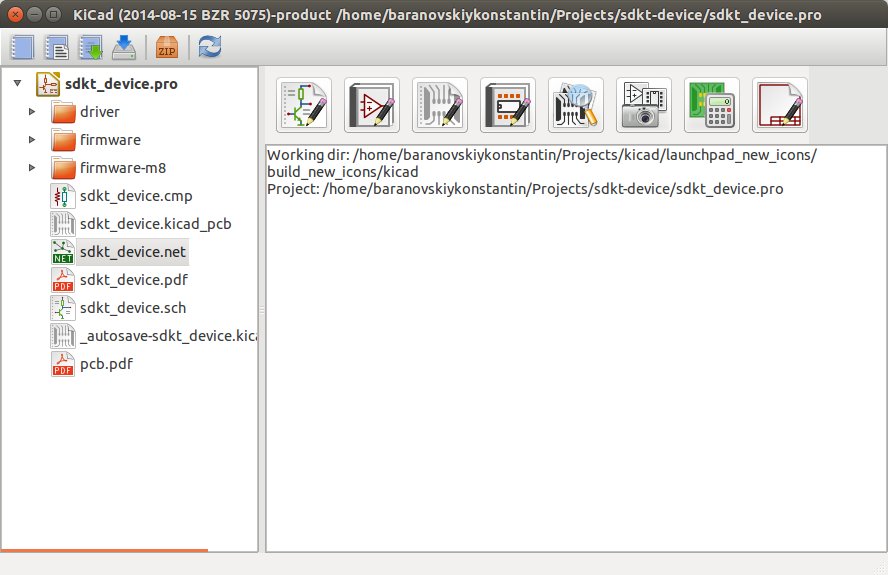This screenshot has height=575, width=888.
Task: Select sdkt_device.sch in project tree
Action: click(x=132, y=308)
